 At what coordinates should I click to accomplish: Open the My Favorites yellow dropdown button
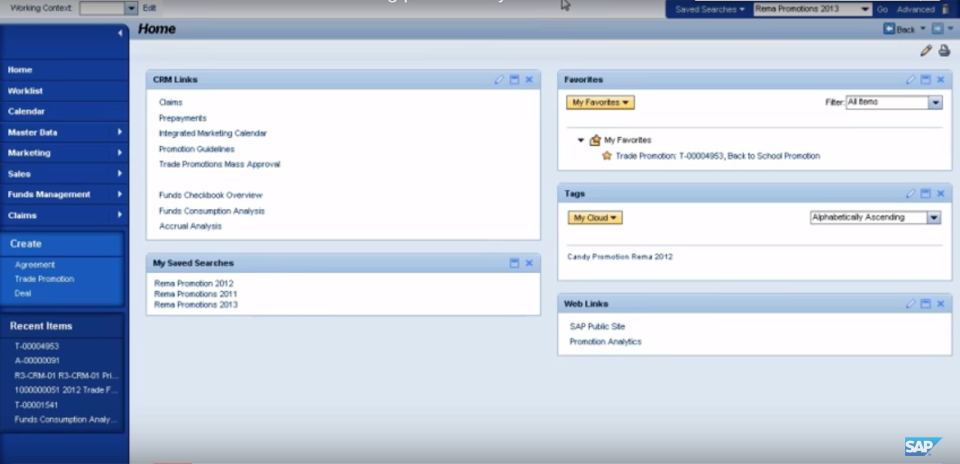click(x=600, y=103)
